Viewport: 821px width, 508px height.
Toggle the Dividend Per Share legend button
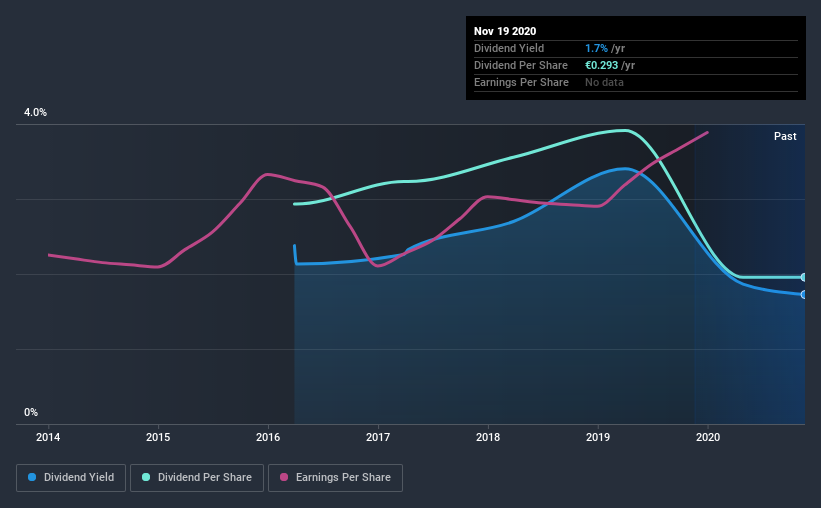tap(197, 478)
